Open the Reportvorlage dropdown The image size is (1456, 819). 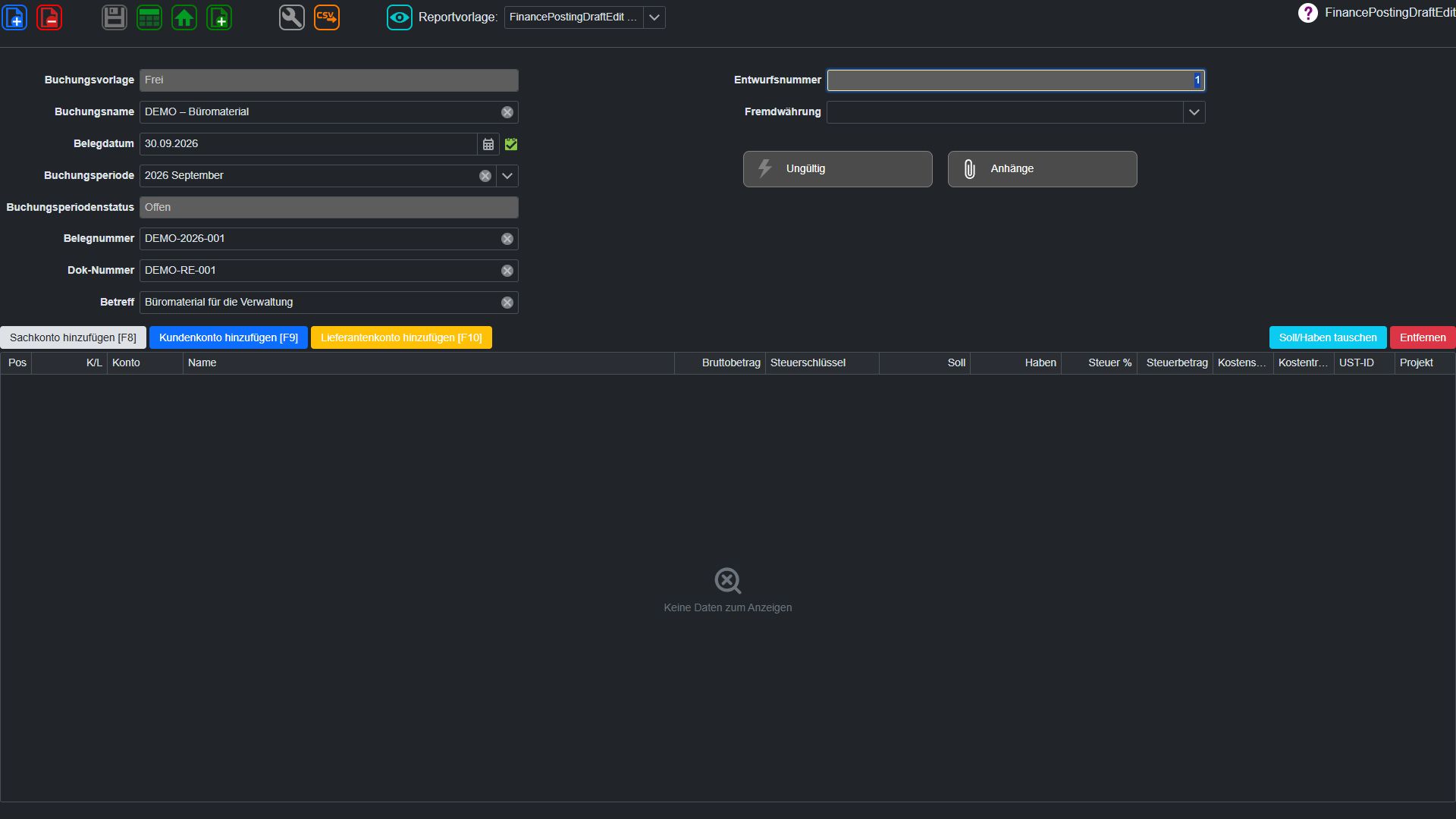coord(654,17)
